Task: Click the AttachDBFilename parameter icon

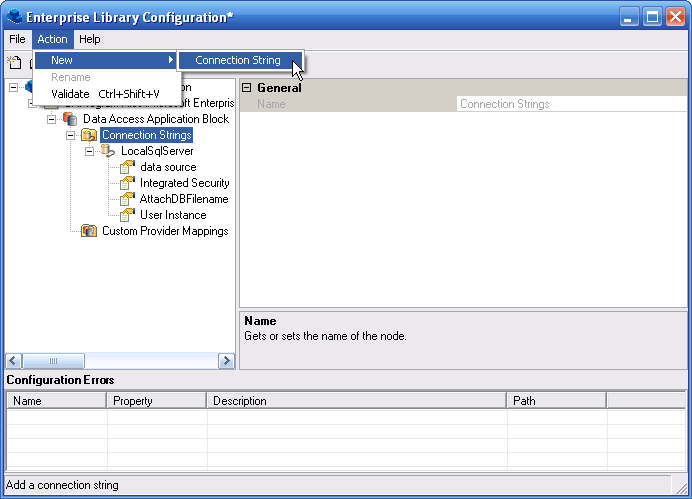Action: (x=126, y=199)
